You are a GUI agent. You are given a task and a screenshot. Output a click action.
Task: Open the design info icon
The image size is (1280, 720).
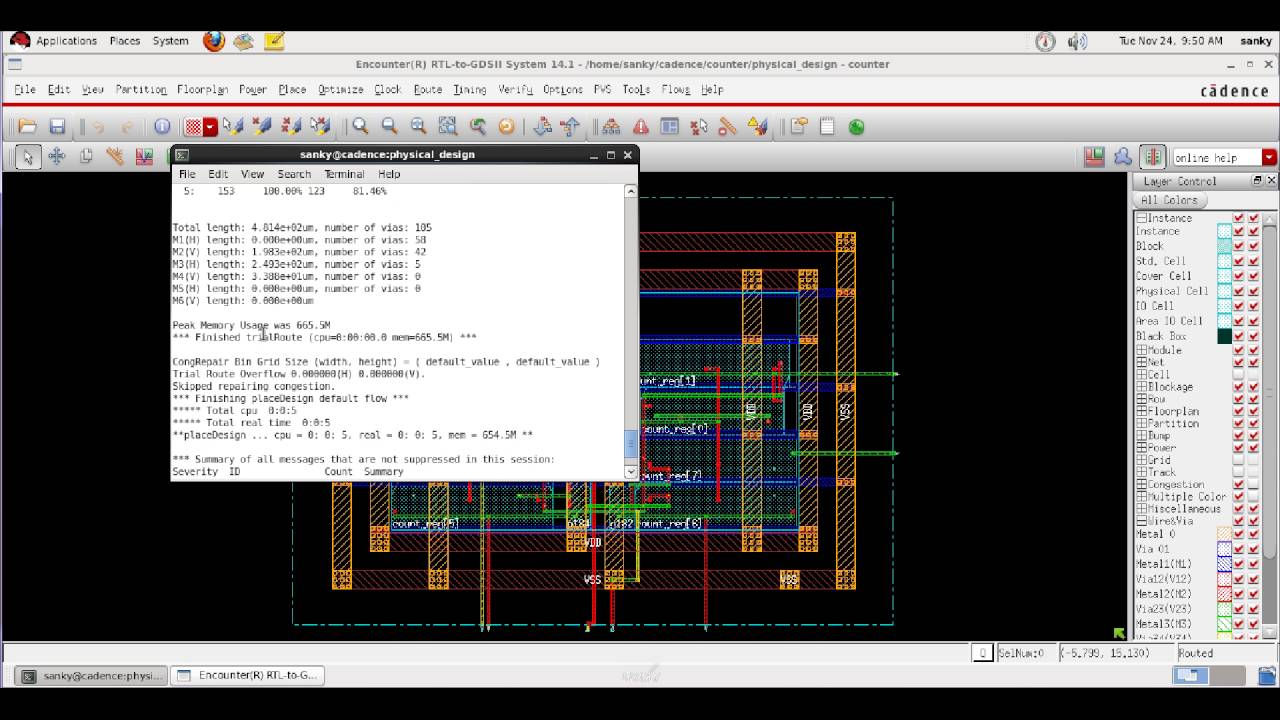pos(162,127)
